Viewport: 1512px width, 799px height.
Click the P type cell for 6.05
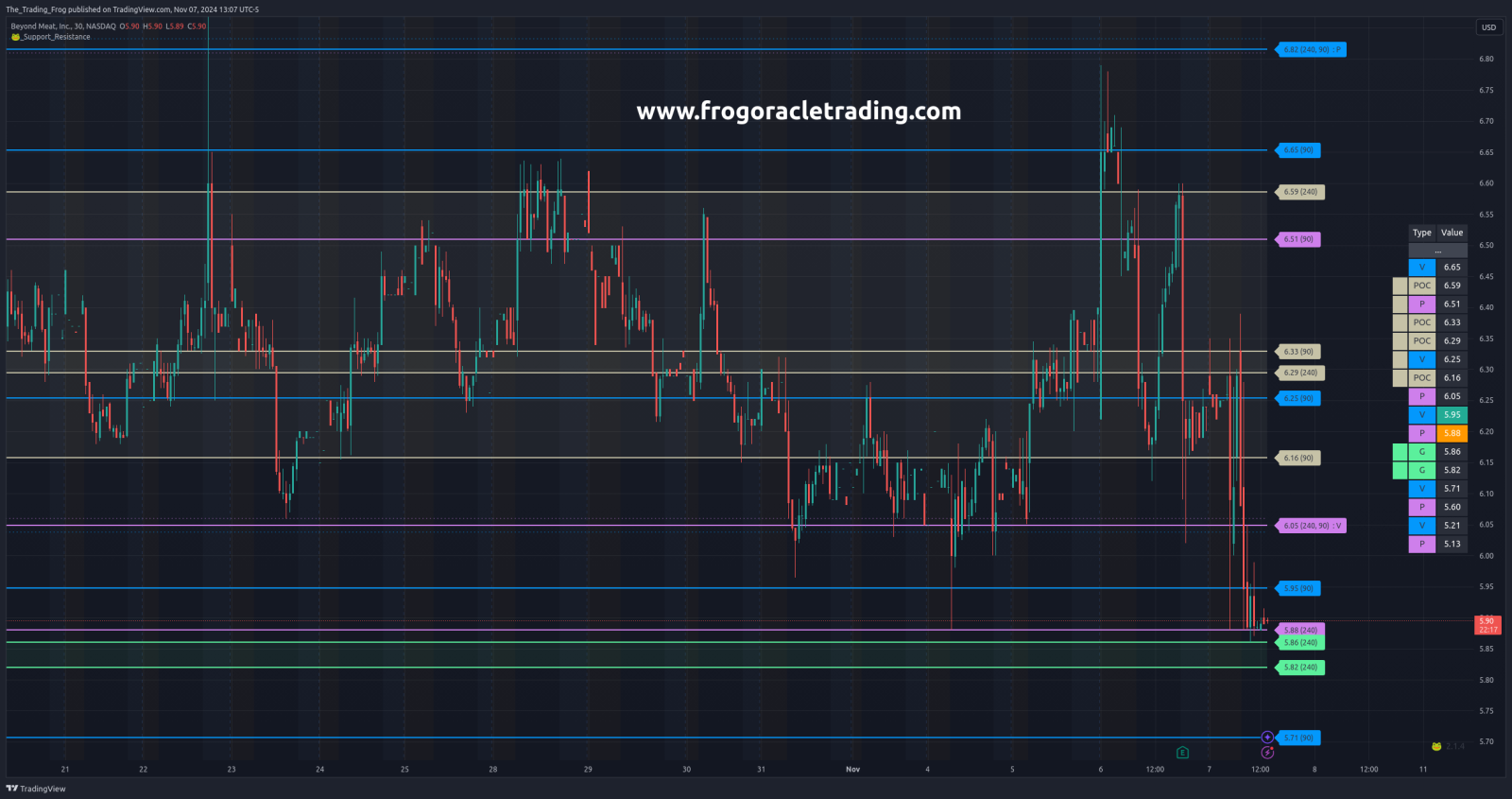click(x=1422, y=396)
